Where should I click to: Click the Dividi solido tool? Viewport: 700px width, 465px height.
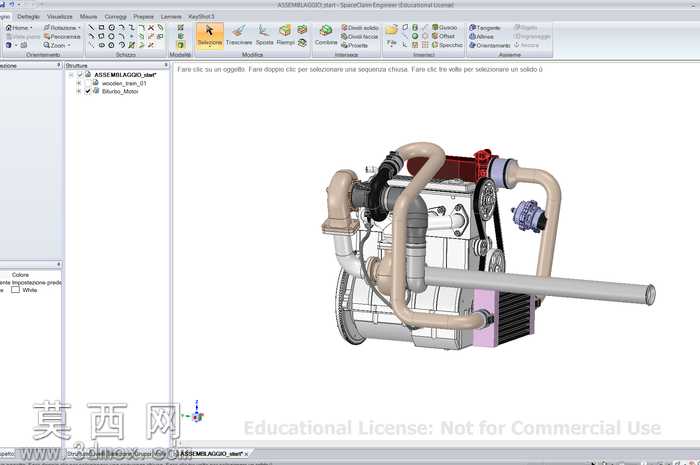coord(360,28)
